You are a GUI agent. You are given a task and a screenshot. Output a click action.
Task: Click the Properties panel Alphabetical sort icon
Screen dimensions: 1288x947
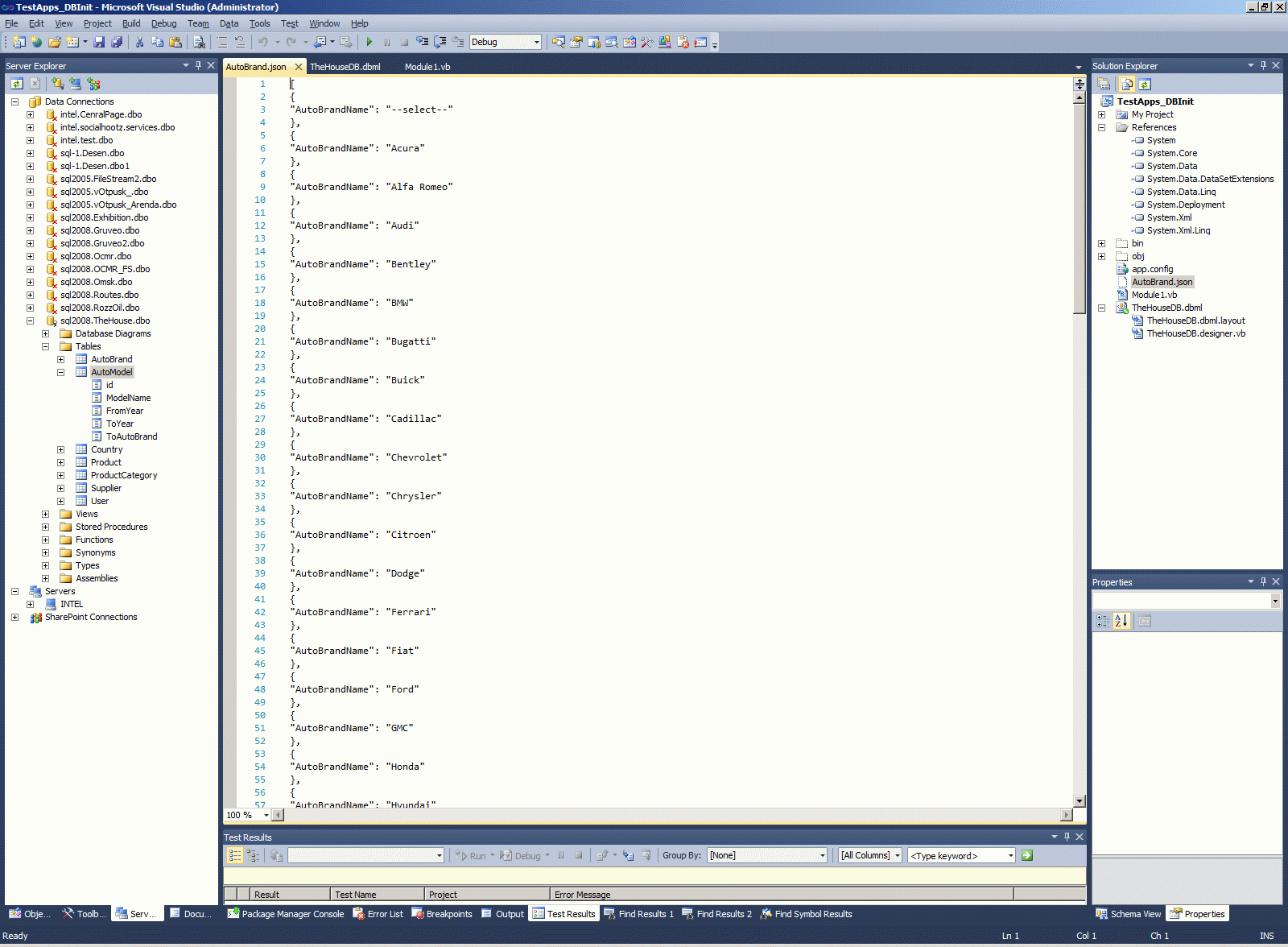1121,621
